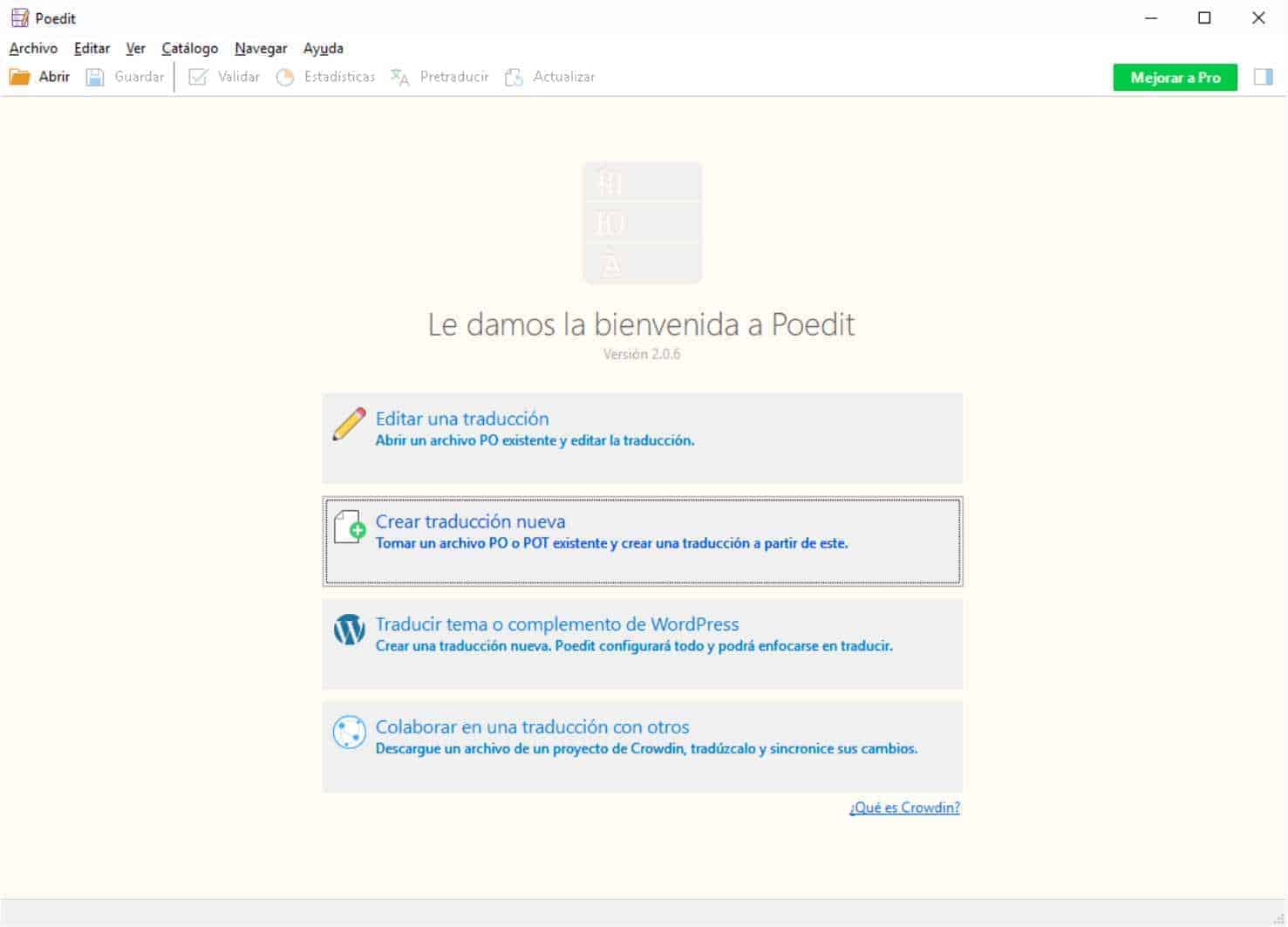Select Crear traducción nueva
The image size is (1288, 927).
642,541
